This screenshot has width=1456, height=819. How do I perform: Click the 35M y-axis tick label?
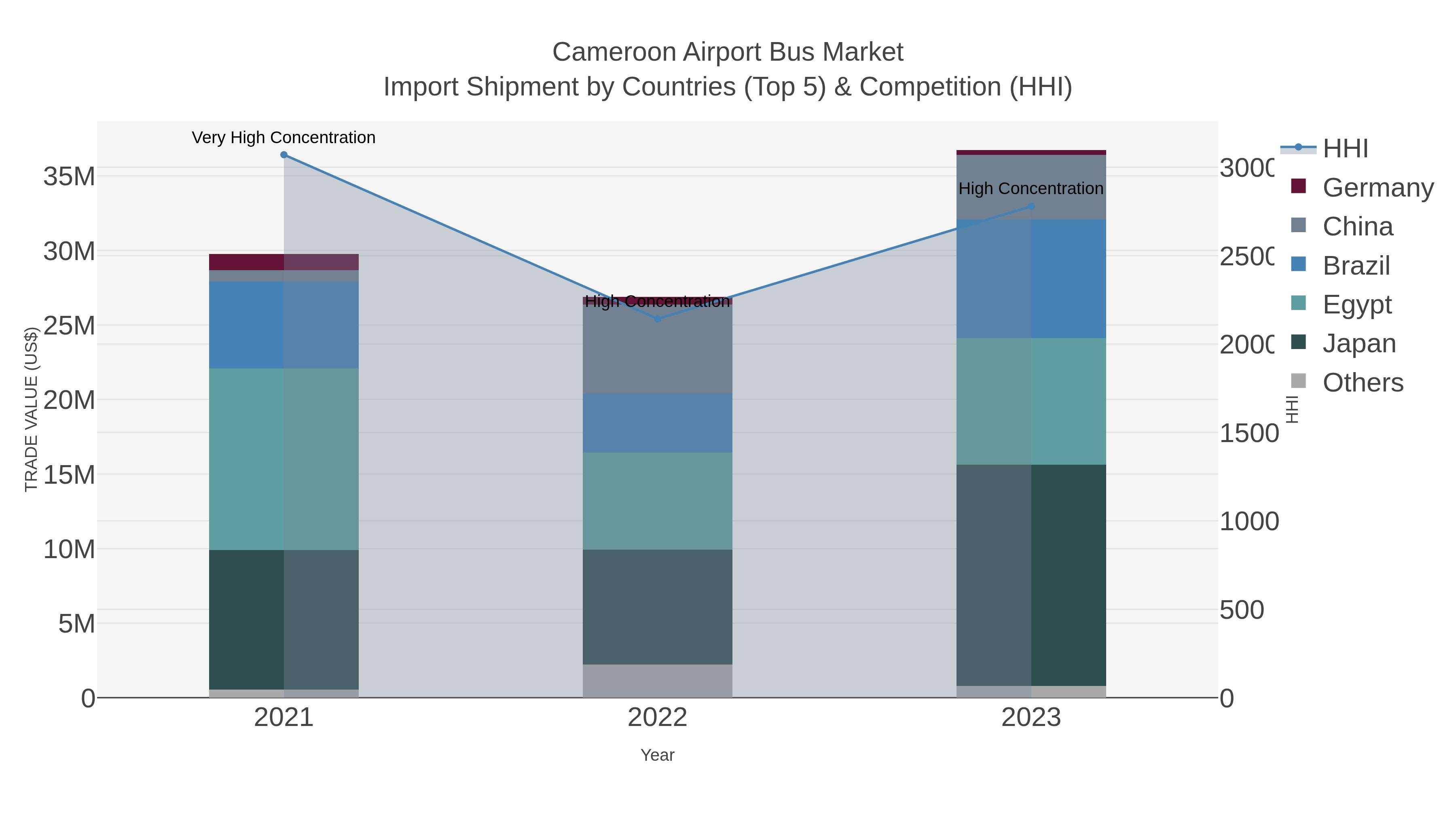click(x=70, y=176)
